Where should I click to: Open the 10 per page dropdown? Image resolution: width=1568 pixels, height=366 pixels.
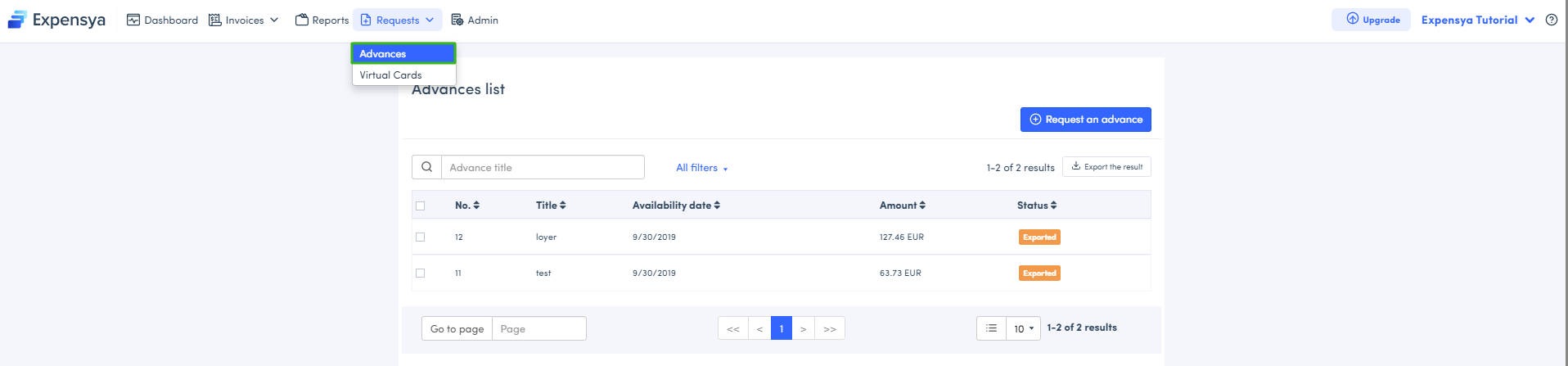tap(1023, 328)
